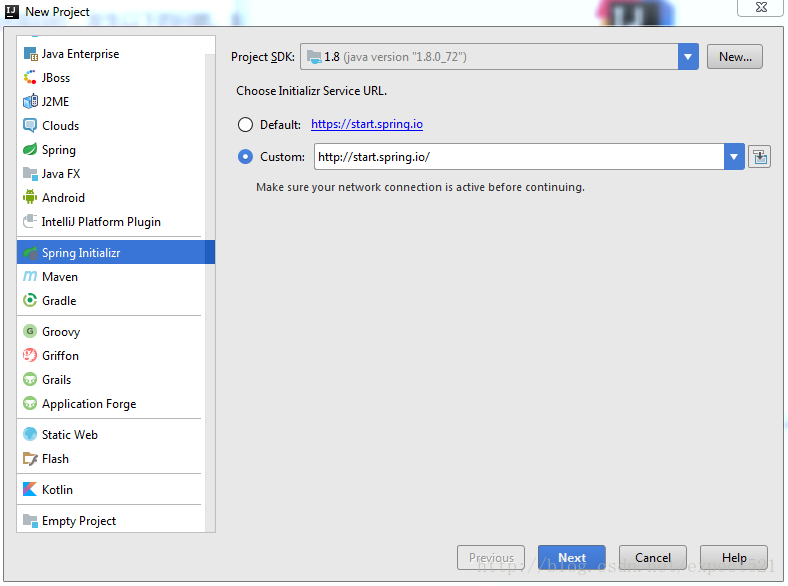Click the Grails green icon

[30, 379]
